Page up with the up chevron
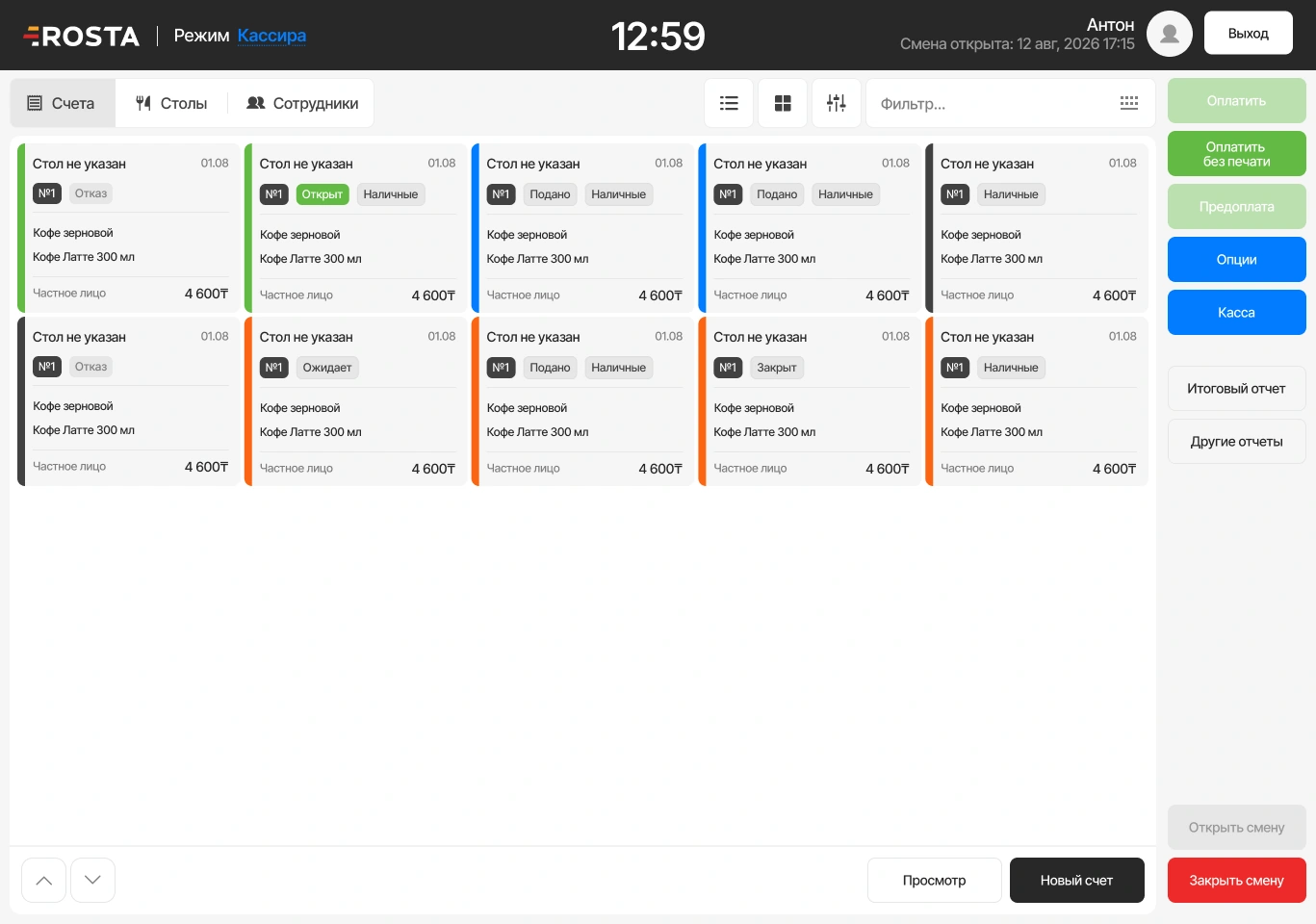The image size is (1316, 924). pyautogui.click(x=43, y=880)
